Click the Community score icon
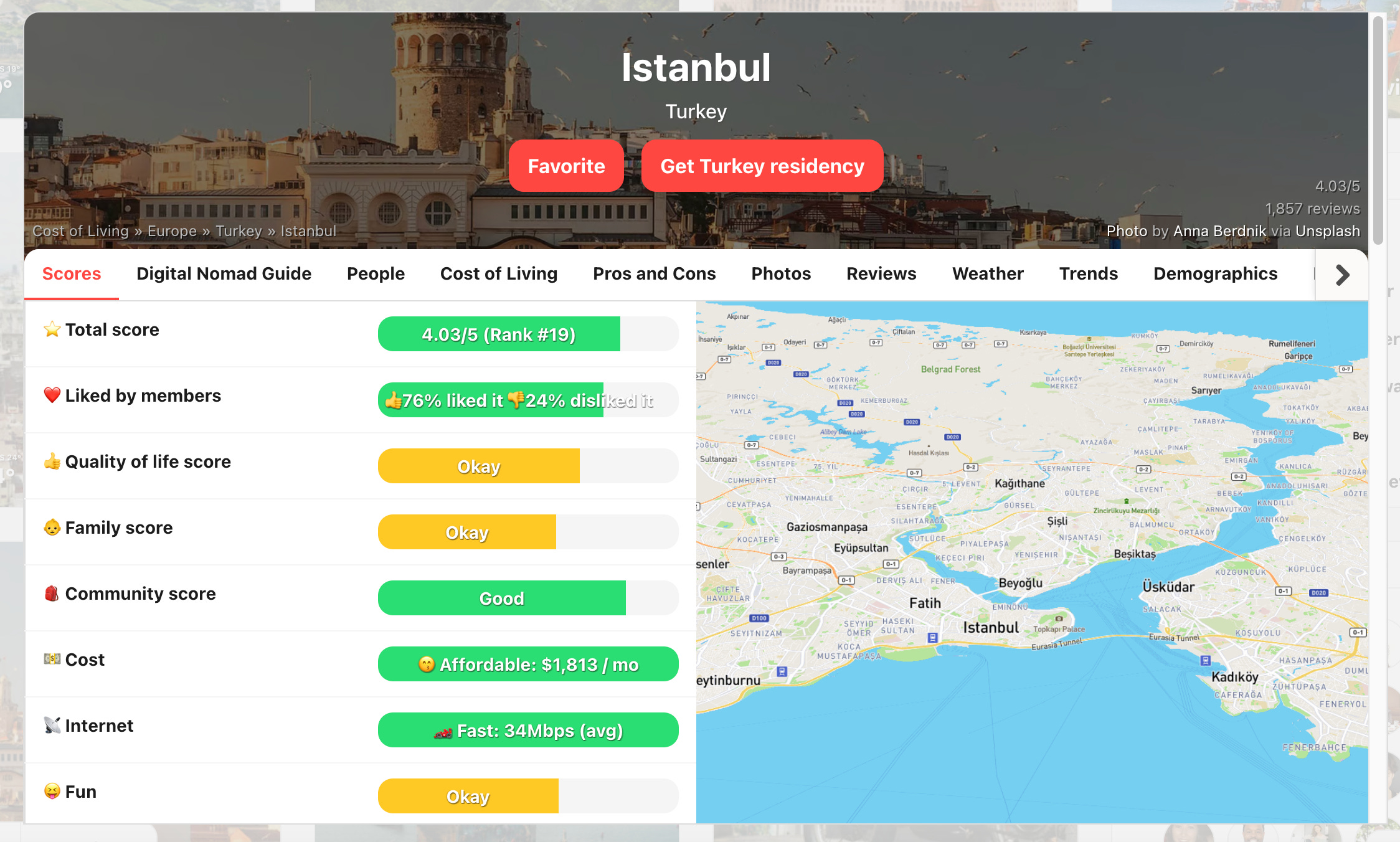This screenshot has width=1400, height=842. (52, 594)
